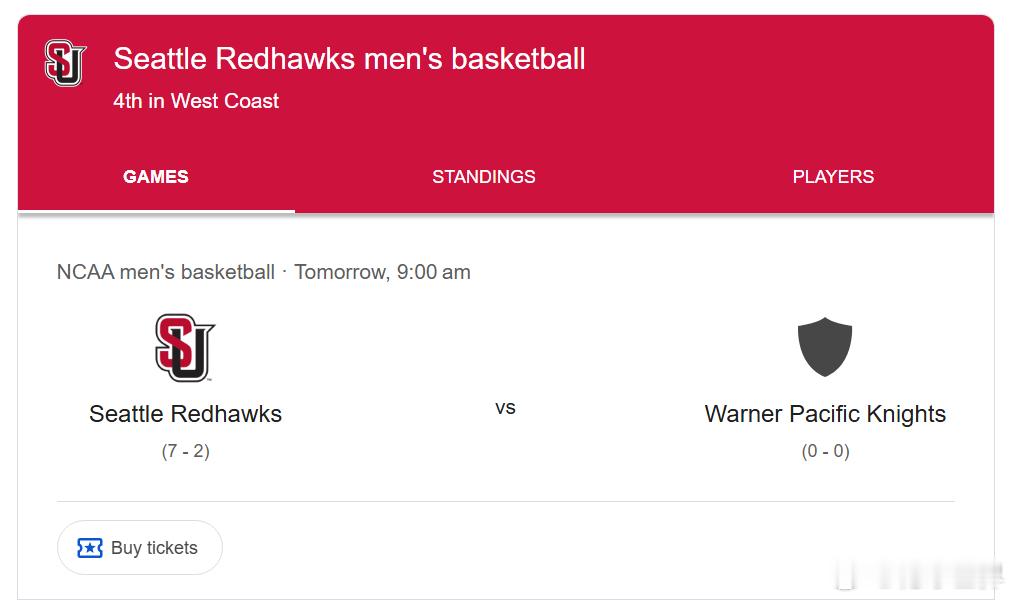
Task: Open the Standings tab
Action: [x=484, y=177]
